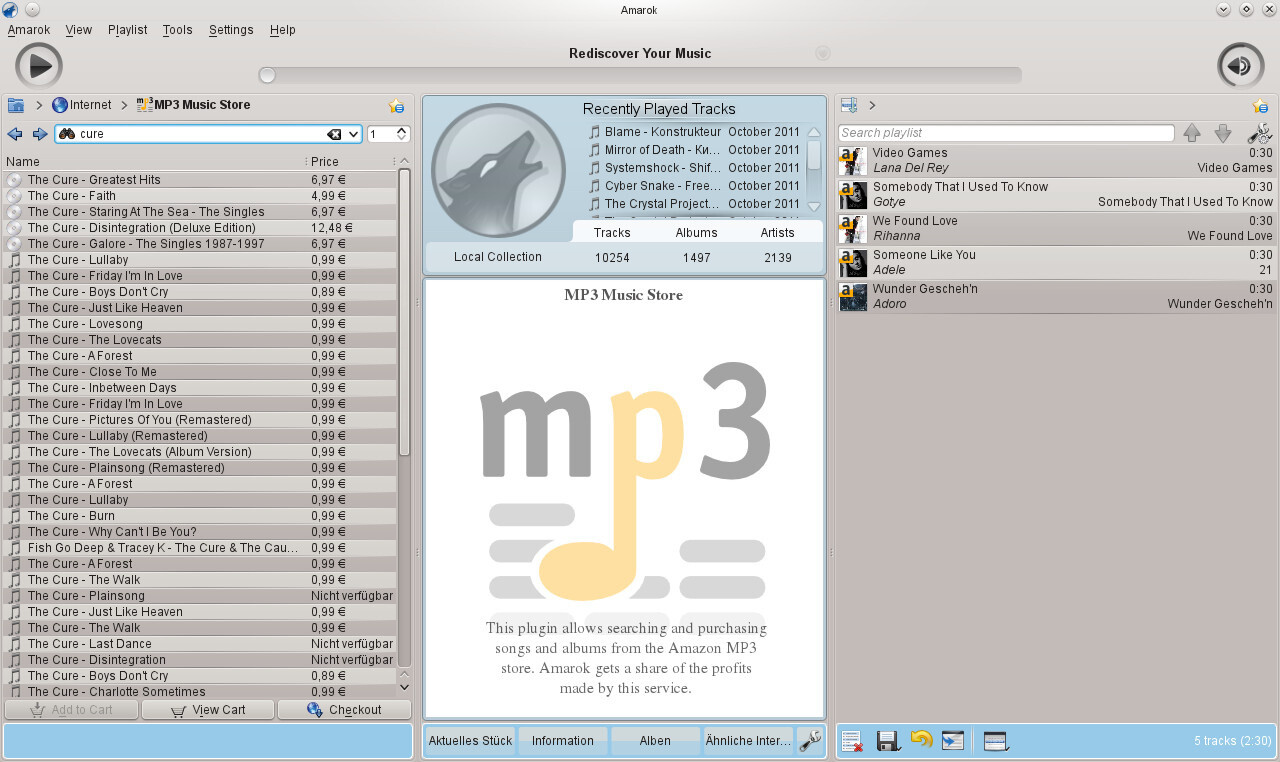Open bookmarks star in the media sources panel
The image size is (1280, 762).
(396, 105)
